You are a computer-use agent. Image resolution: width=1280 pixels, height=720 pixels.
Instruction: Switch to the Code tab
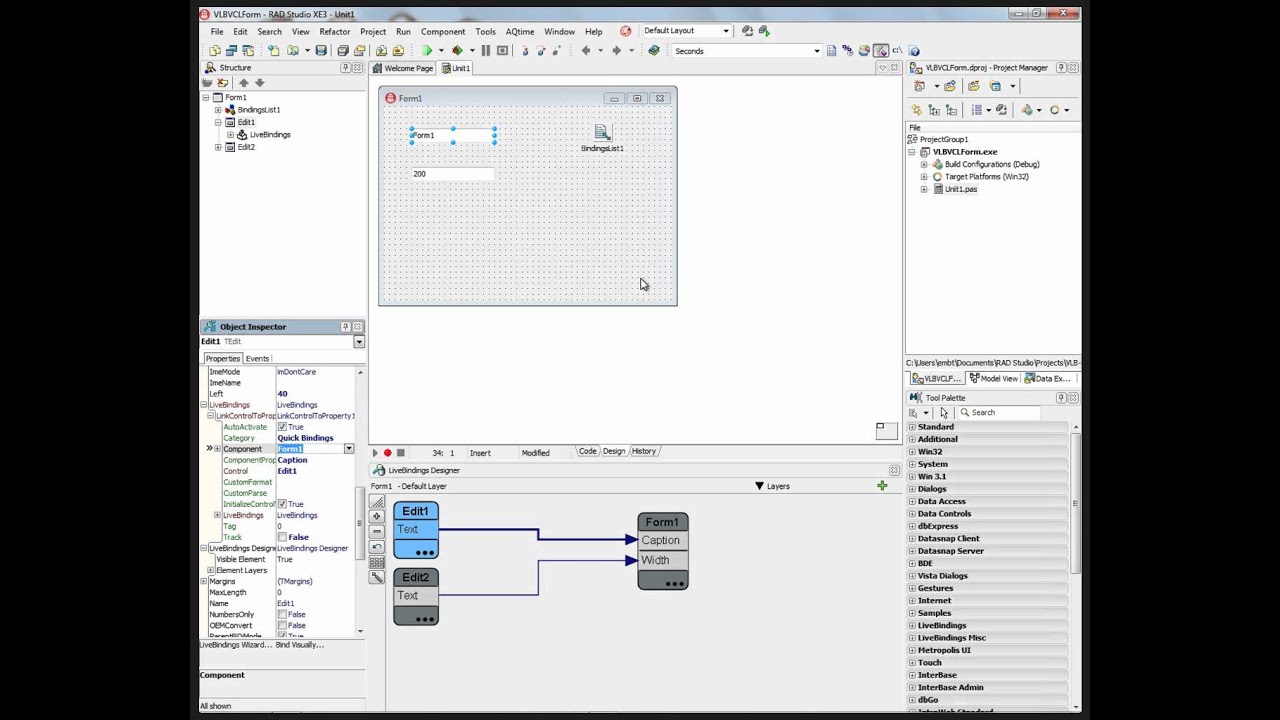tap(588, 451)
